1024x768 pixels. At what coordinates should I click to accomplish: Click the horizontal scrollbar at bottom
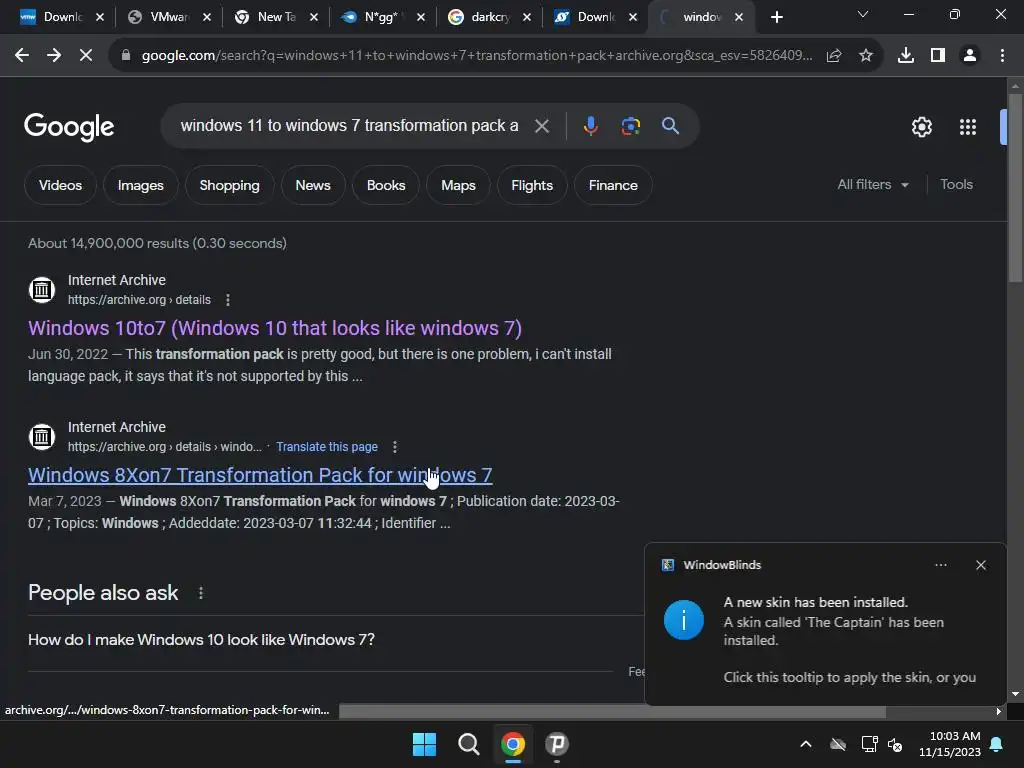(x=612, y=711)
